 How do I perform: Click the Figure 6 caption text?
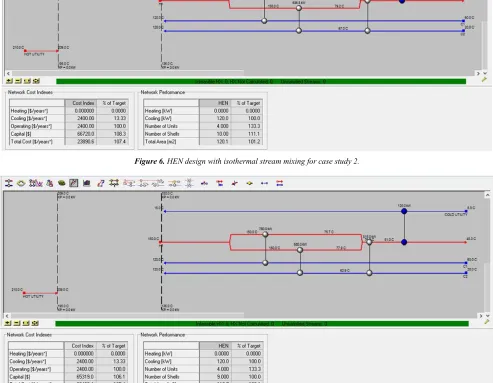pyautogui.click(x=247, y=161)
